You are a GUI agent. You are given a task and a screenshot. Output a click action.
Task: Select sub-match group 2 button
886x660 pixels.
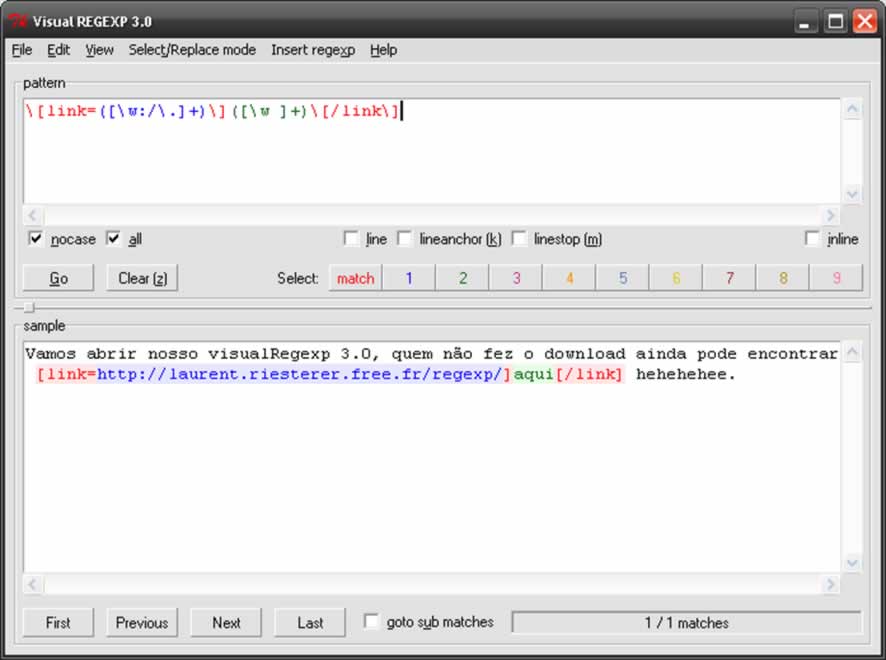pyautogui.click(x=462, y=278)
